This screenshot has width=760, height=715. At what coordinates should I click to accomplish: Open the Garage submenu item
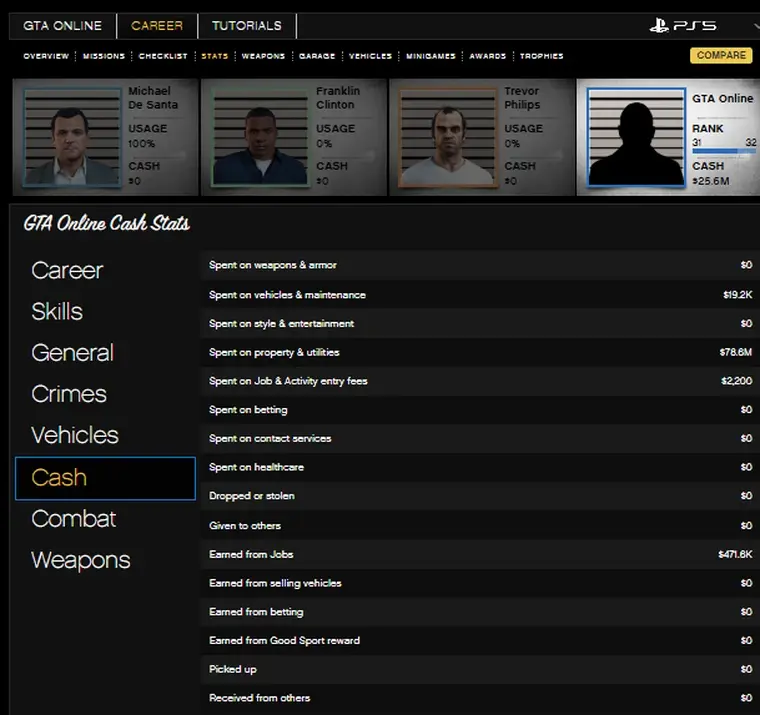(x=317, y=56)
